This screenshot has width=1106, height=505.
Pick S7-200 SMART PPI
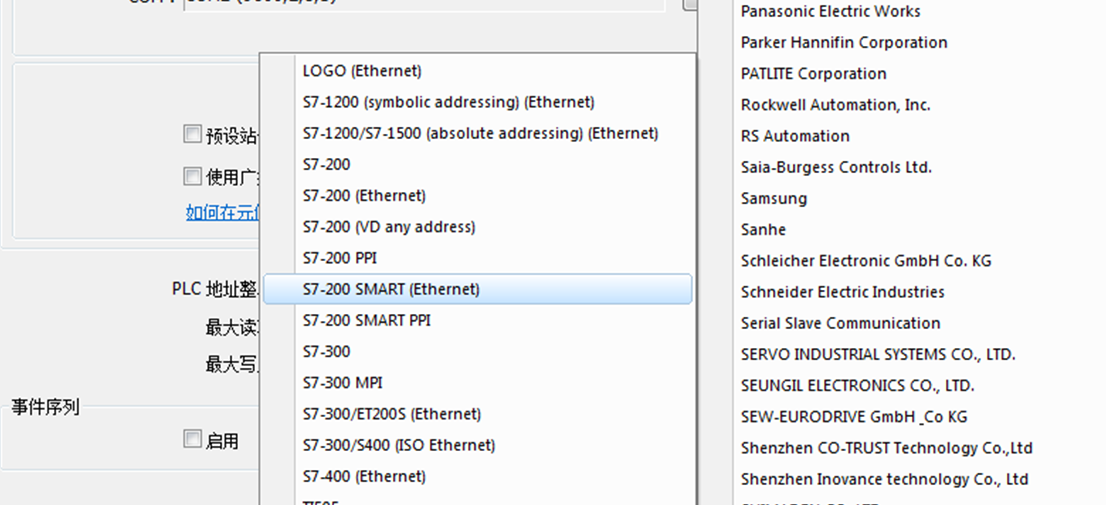[x=366, y=320]
